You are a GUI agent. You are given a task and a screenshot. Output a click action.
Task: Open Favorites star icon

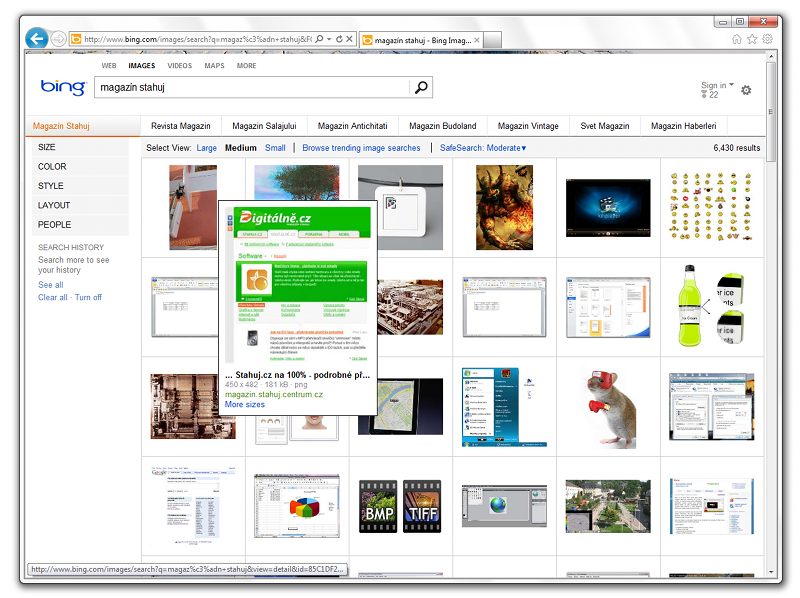coord(752,39)
